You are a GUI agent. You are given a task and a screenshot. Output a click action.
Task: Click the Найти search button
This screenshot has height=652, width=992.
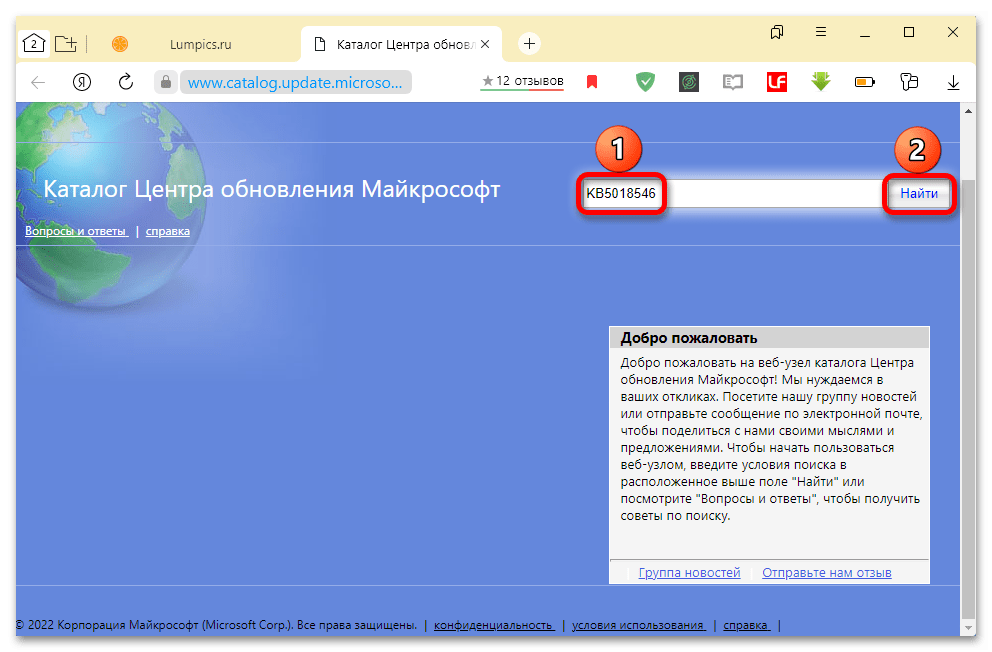point(918,193)
